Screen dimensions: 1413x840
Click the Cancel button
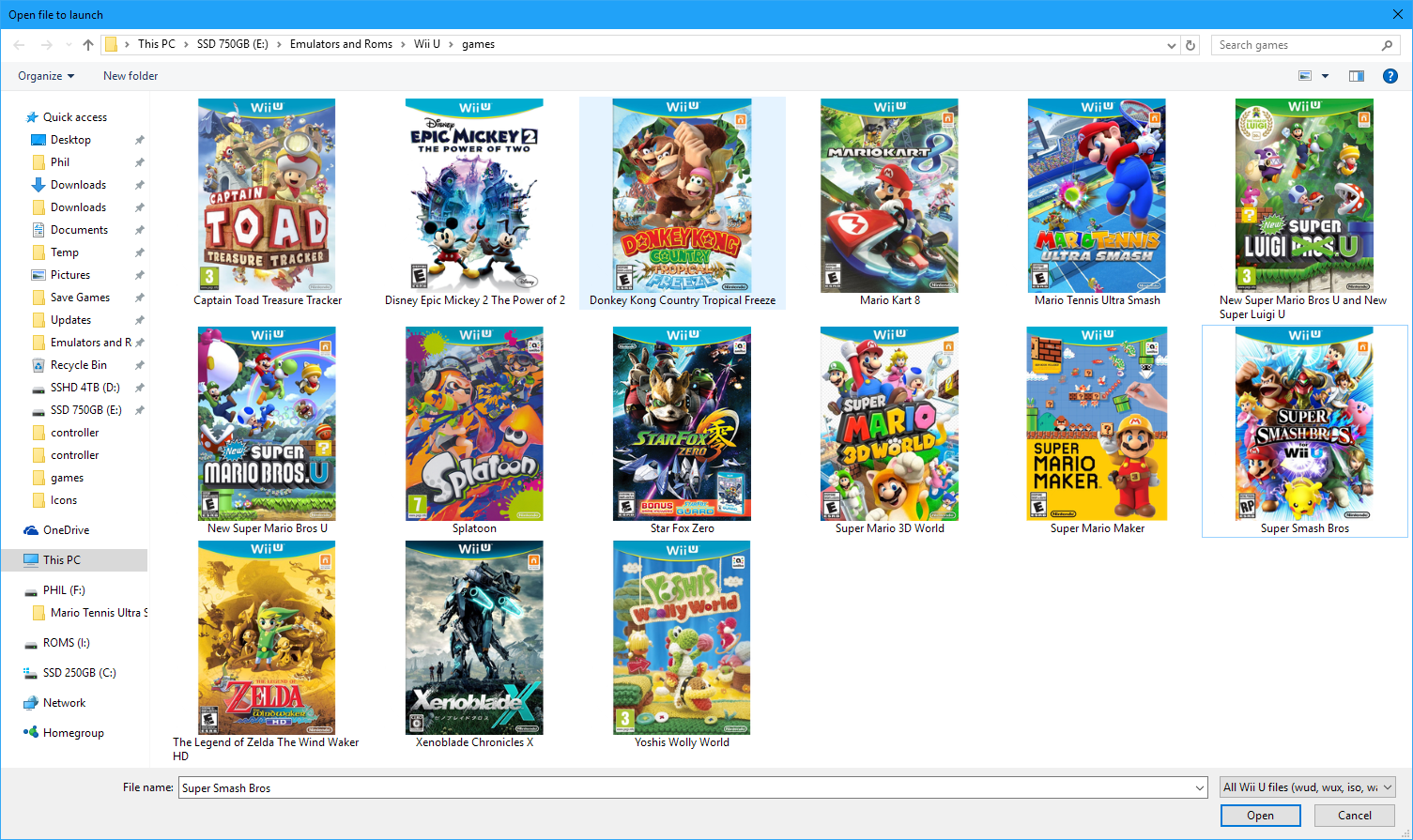click(1353, 815)
